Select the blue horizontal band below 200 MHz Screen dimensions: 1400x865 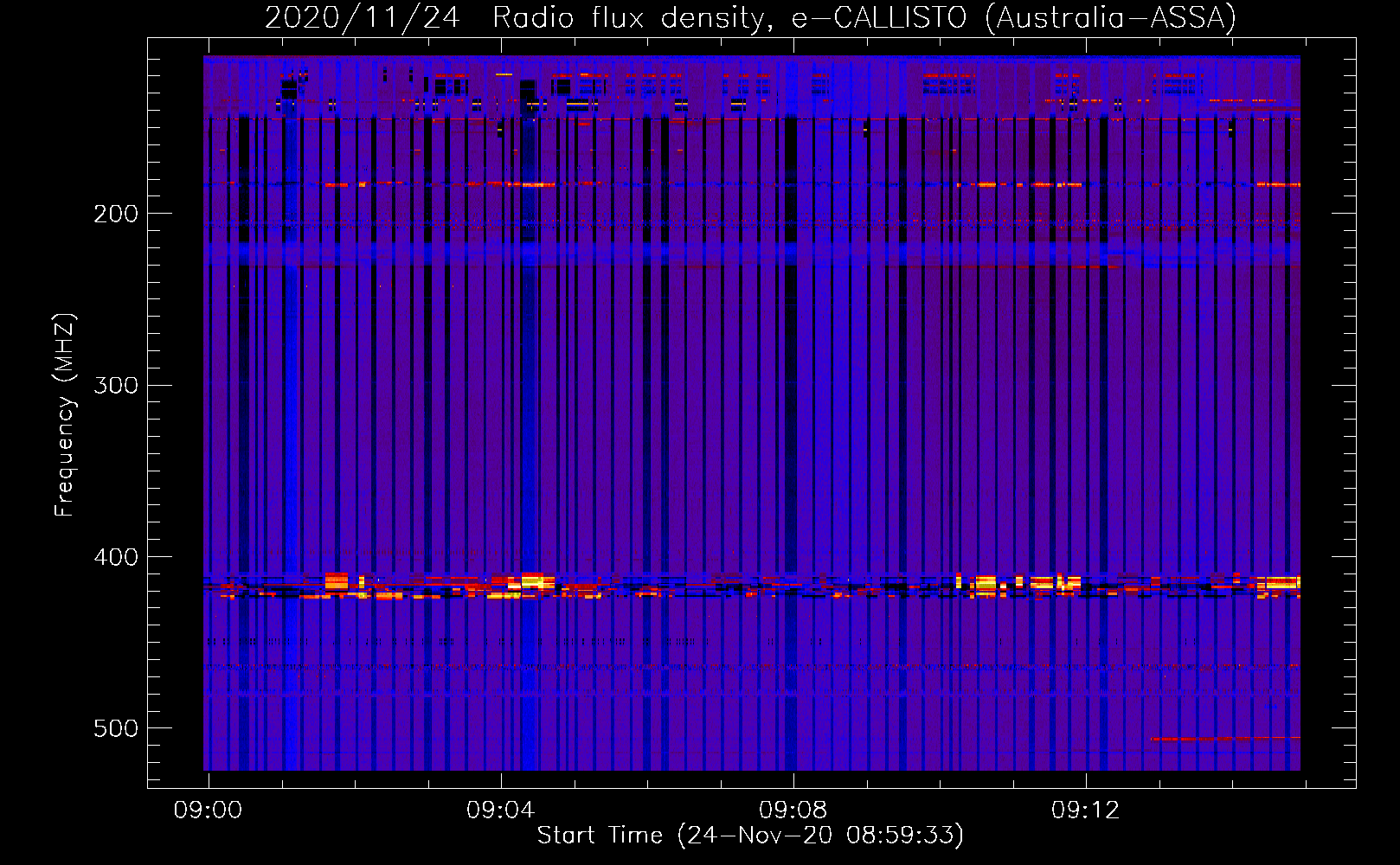pos(751,253)
